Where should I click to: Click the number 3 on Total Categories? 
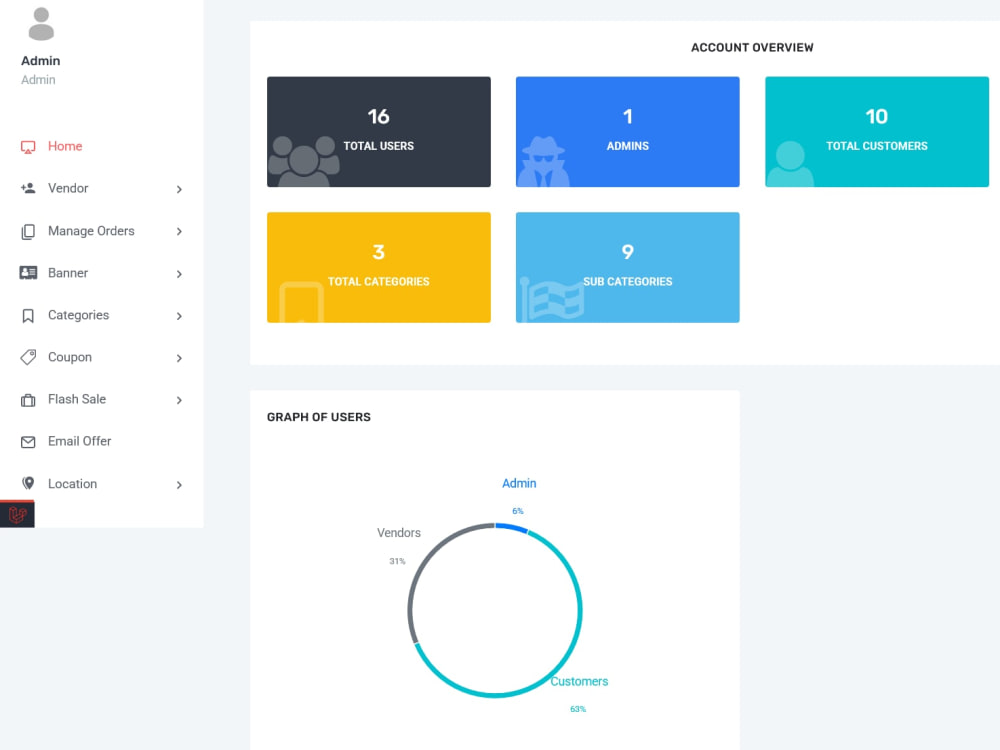[x=379, y=252]
